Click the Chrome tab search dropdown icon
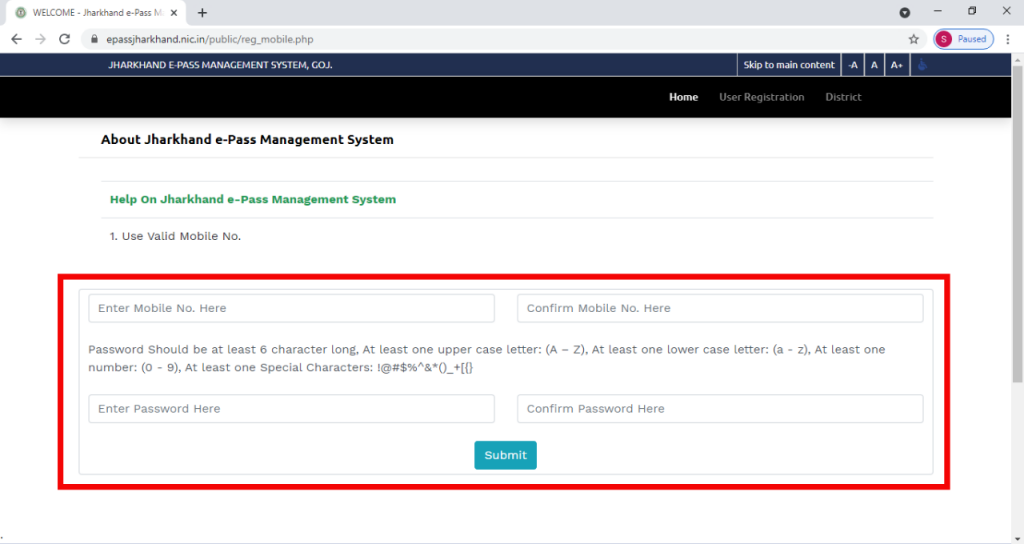The image size is (1024, 544). [904, 12]
